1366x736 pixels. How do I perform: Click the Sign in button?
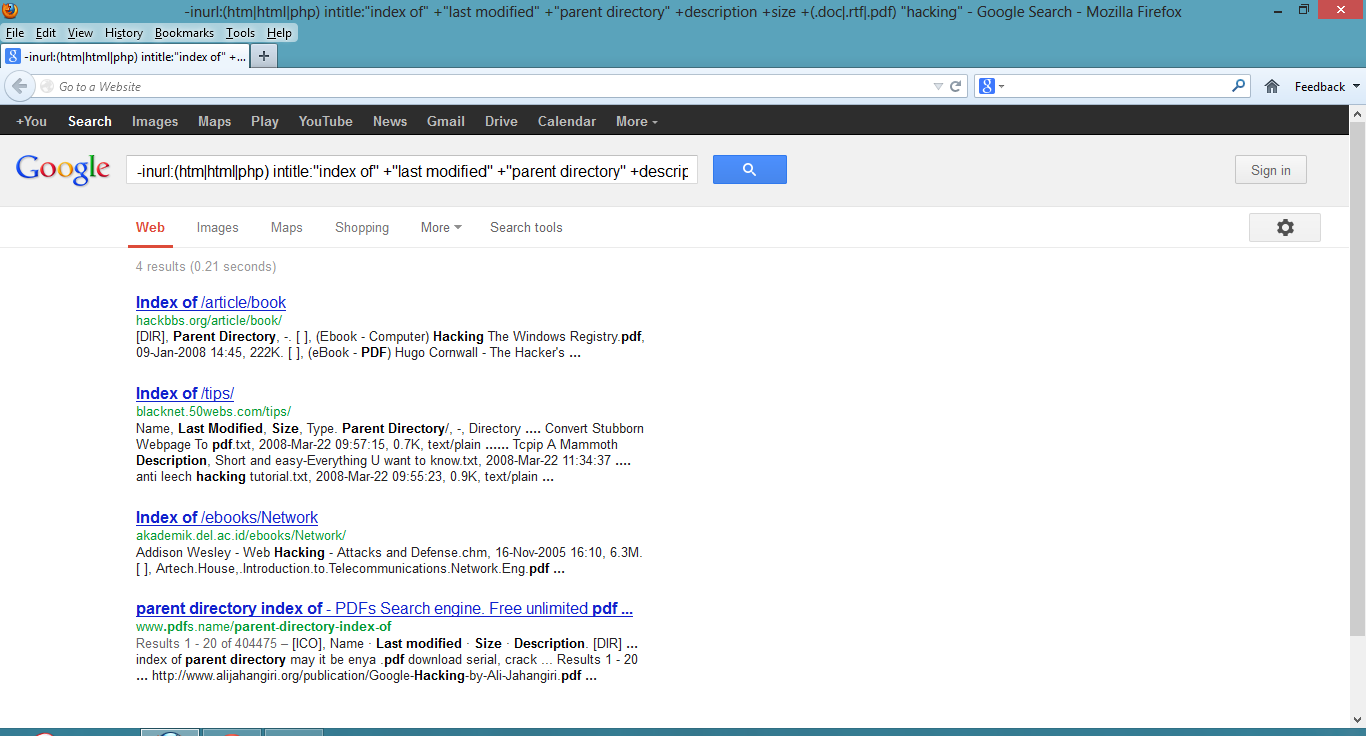pyautogui.click(x=1270, y=170)
